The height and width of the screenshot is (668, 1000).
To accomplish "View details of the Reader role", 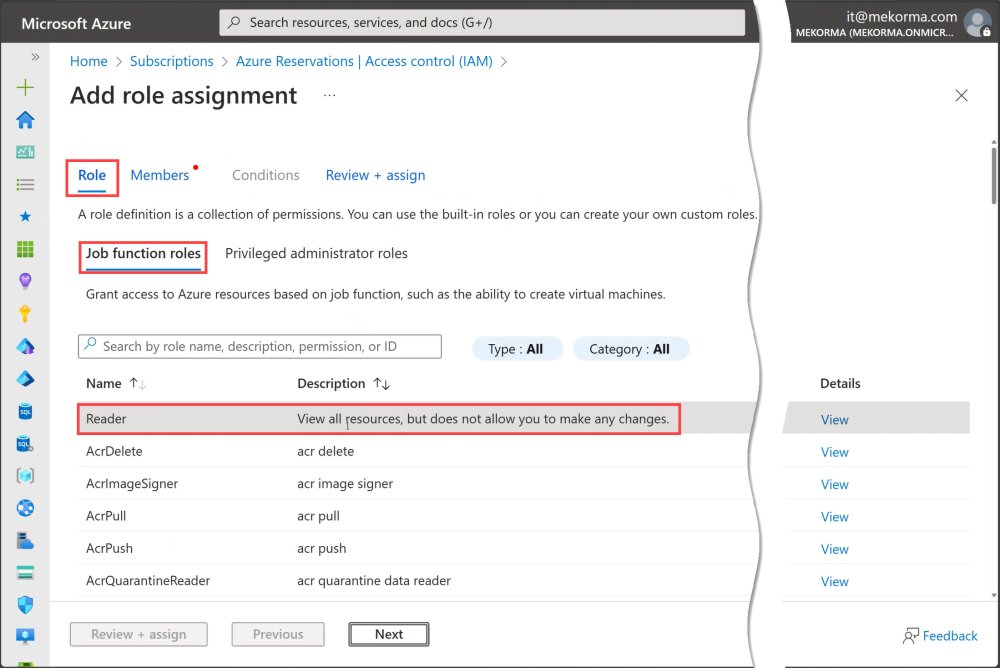I will coord(834,420).
